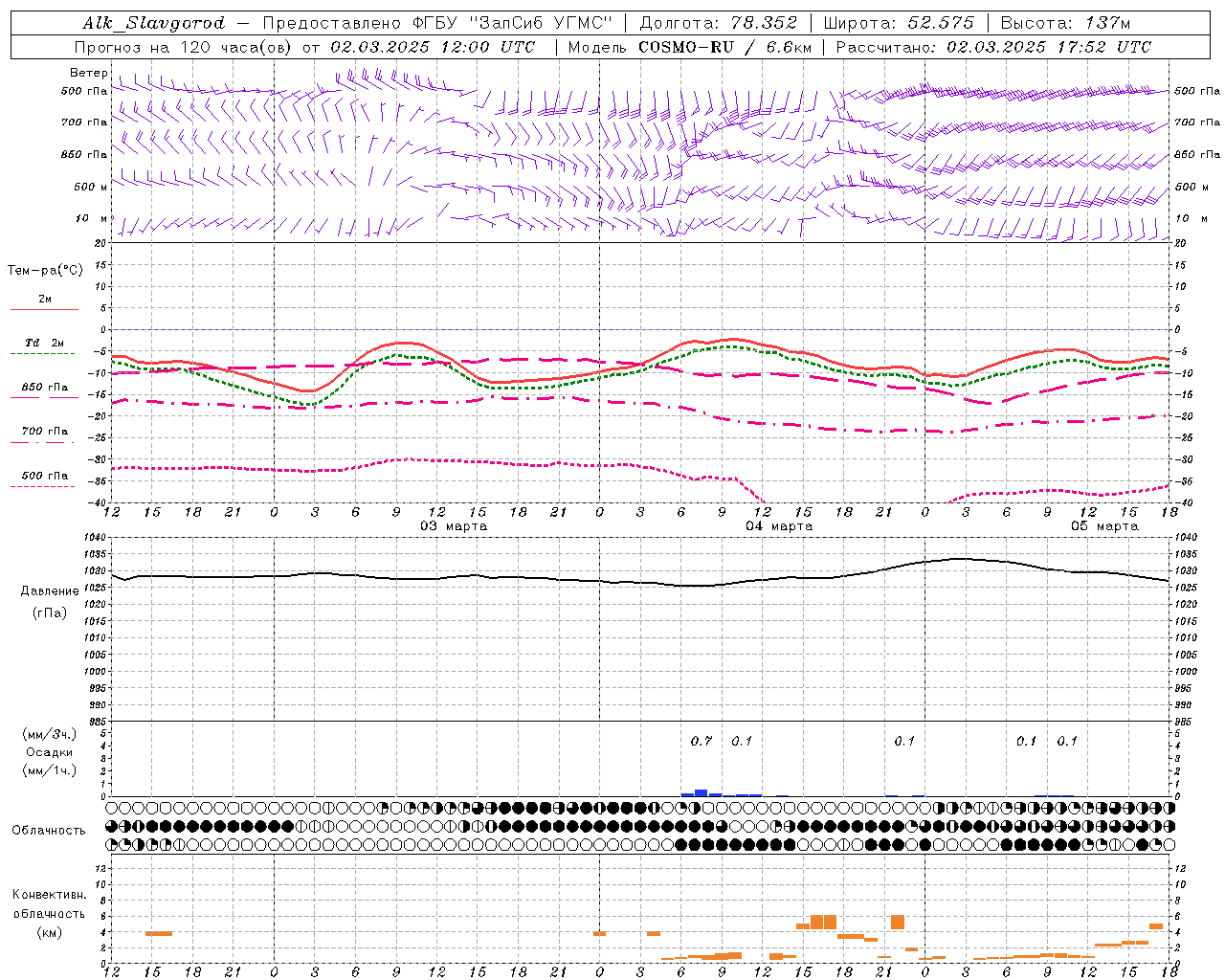1225x980 pixels.
Task: Click the tallest blue precipitation bar
Action: tap(702, 792)
